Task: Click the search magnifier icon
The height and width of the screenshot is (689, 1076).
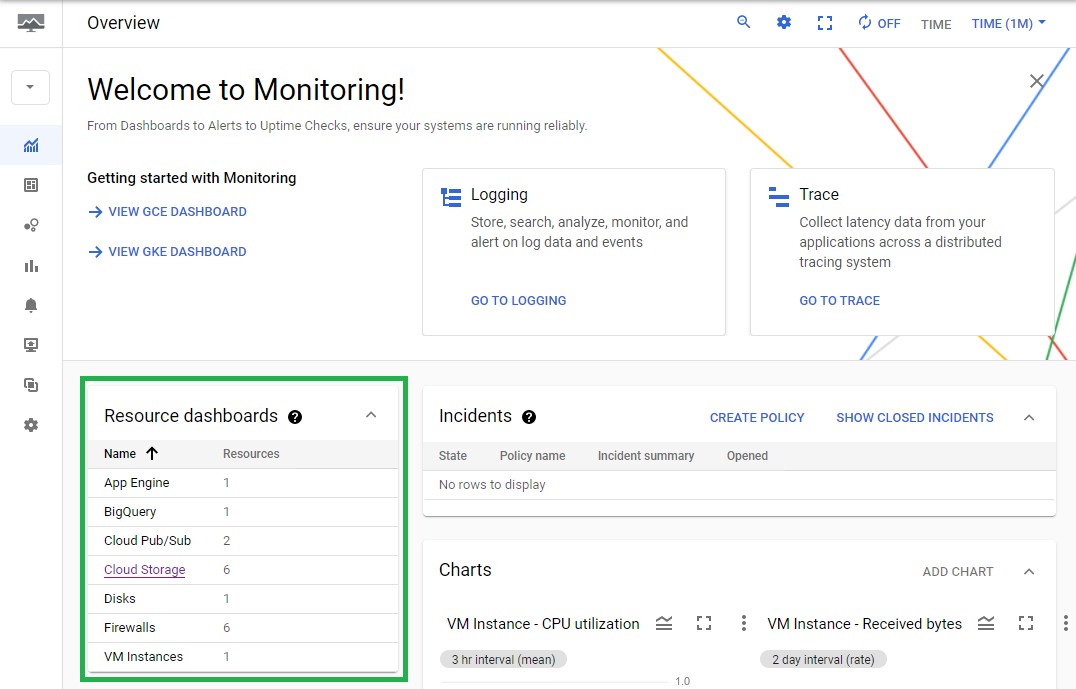Action: (x=743, y=22)
